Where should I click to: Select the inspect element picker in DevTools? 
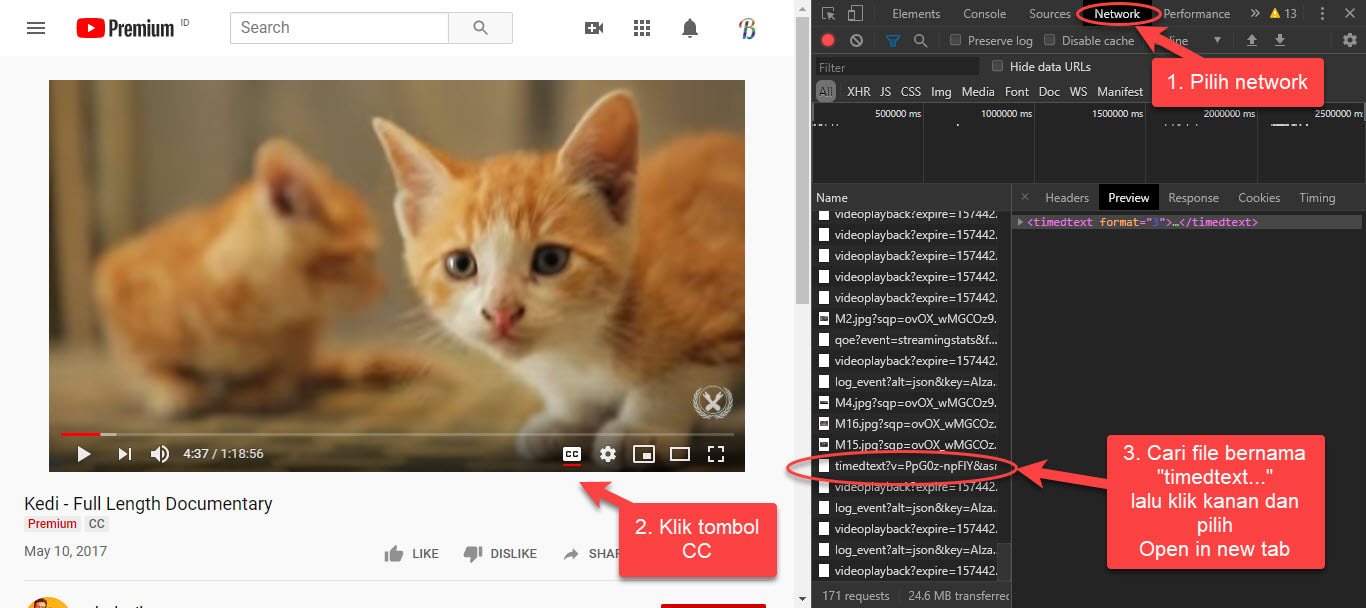click(x=828, y=13)
